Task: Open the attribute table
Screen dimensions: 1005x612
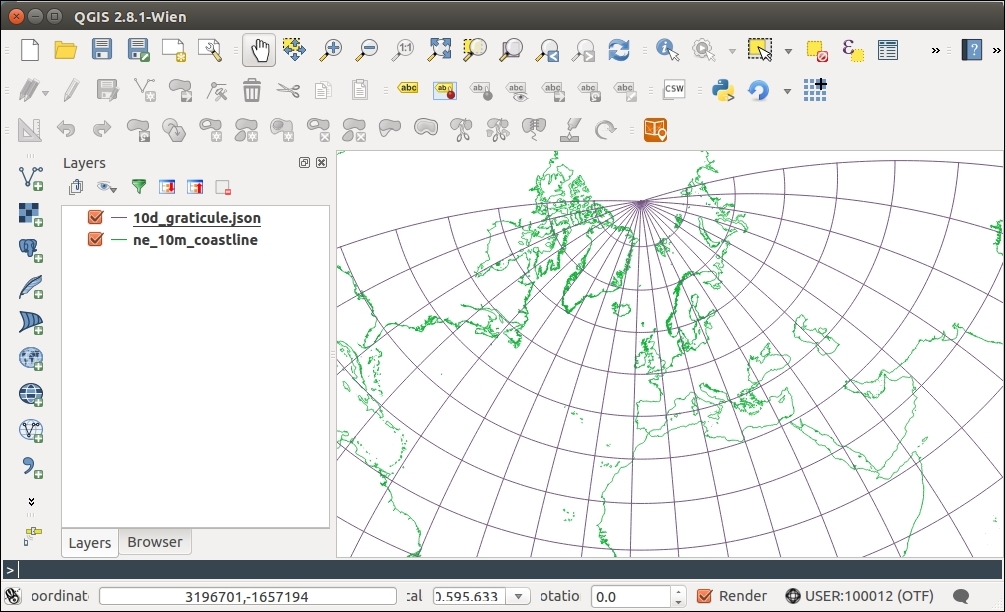Action: coord(887,49)
